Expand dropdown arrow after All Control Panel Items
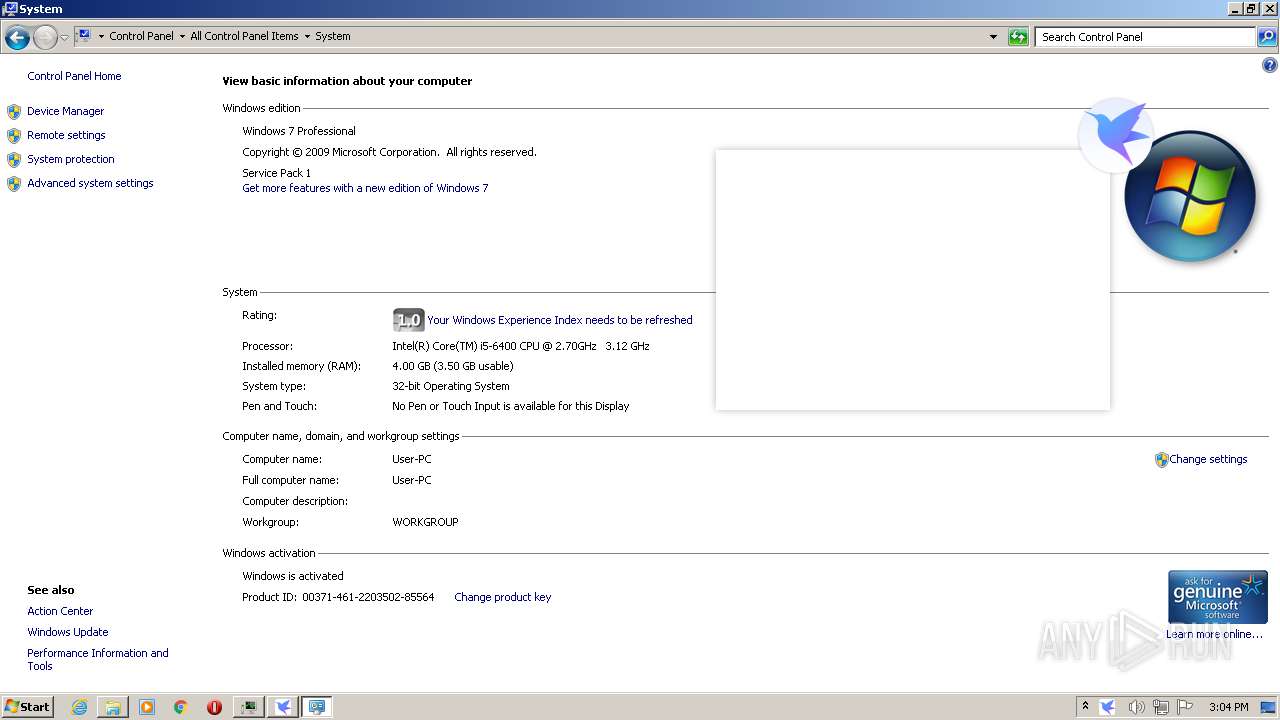 point(307,37)
